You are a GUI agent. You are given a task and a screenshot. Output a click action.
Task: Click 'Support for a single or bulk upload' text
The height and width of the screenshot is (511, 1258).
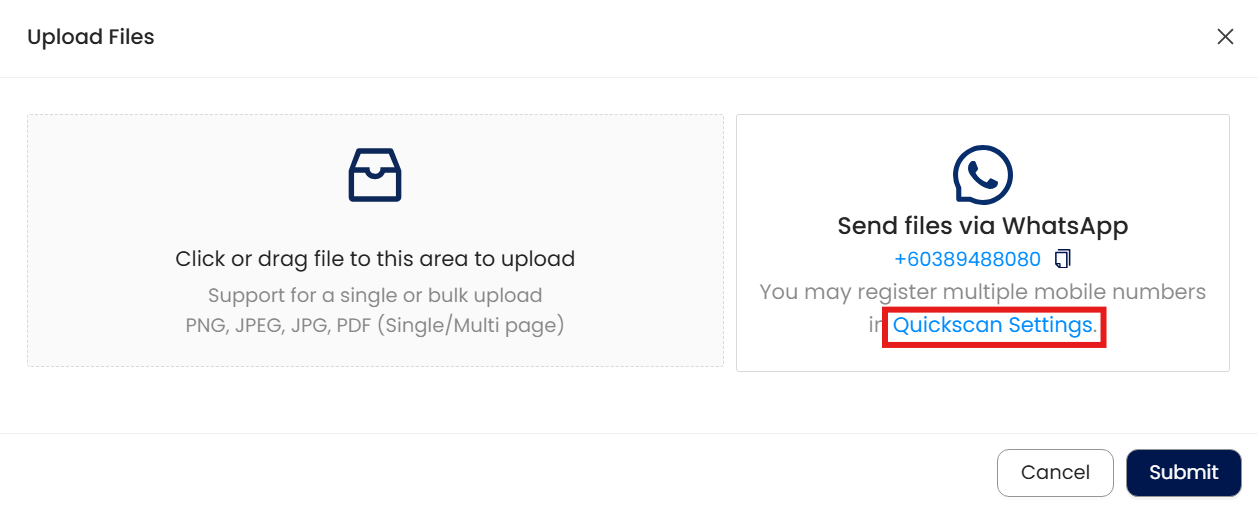click(x=375, y=296)
